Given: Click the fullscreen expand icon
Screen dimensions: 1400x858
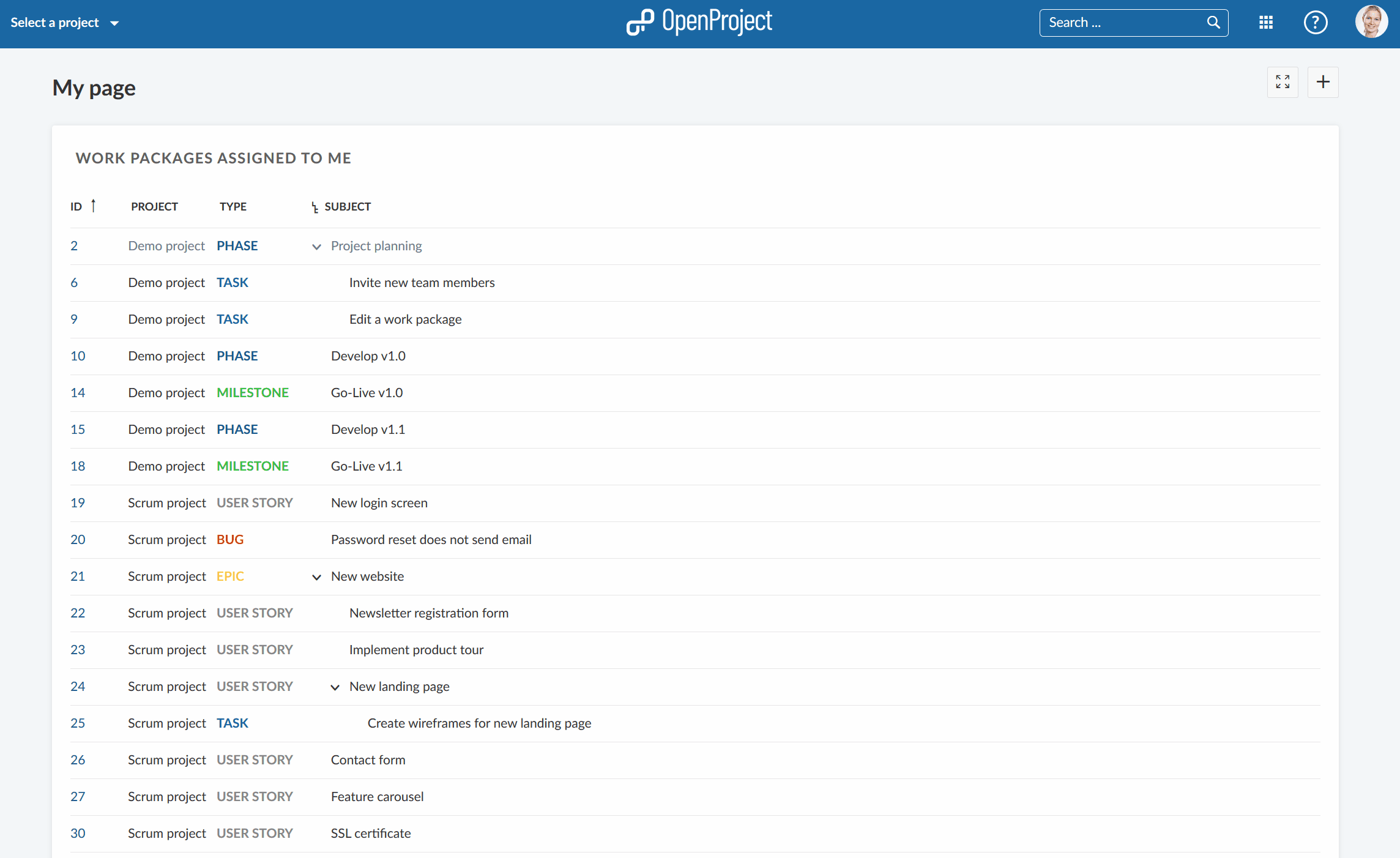Looking at the screenshot, I should (1283, 82).
